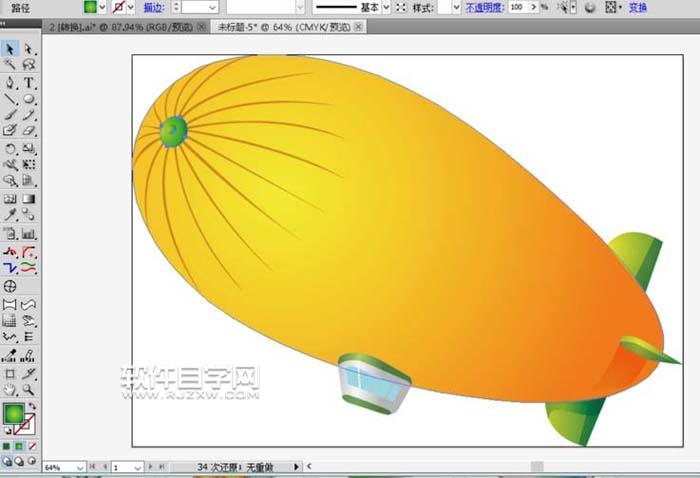Screen dimensions: 700x478
Task: Activate the Zoom magnifier tool
Action: click(x=29, y=388)
